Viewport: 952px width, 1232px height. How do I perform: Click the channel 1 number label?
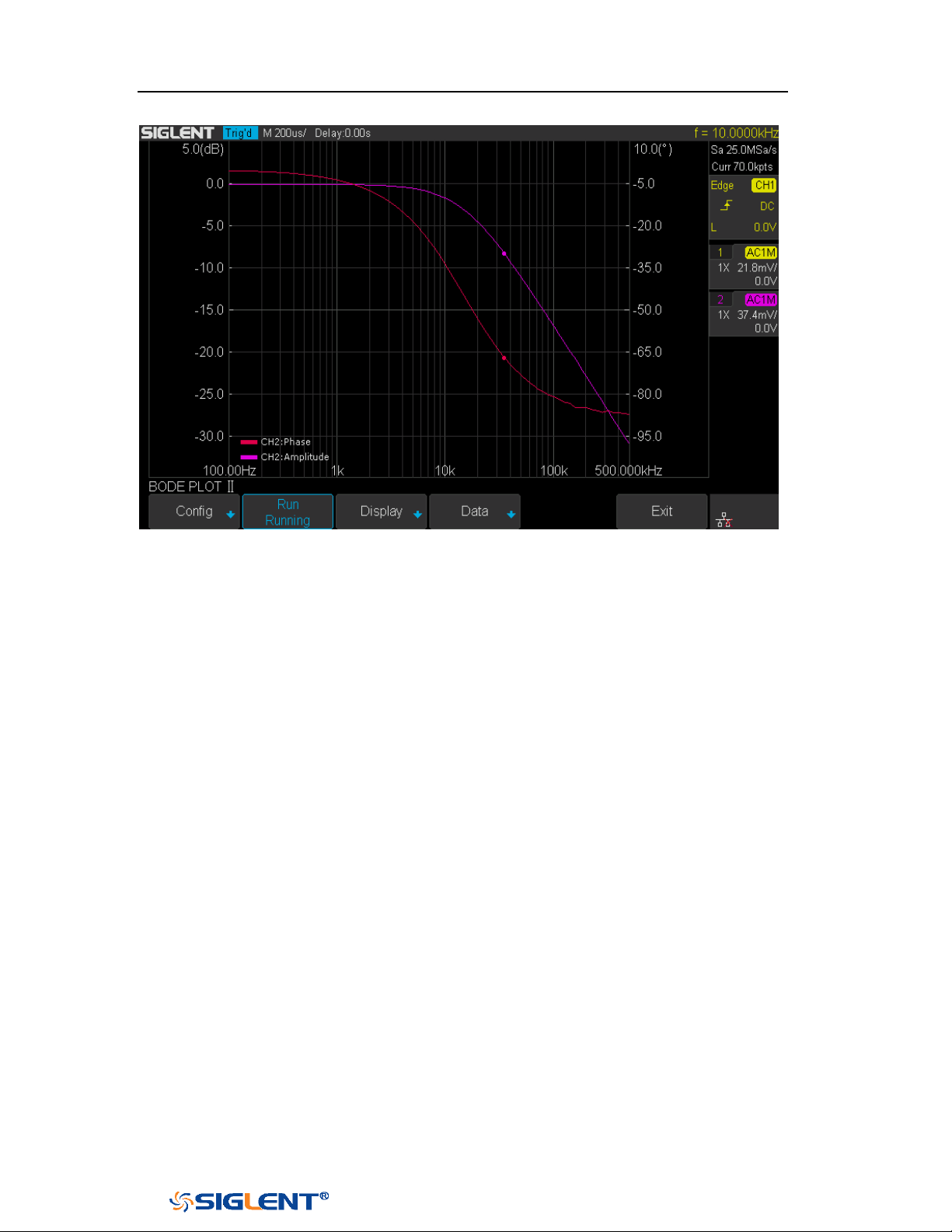point(720,253)
